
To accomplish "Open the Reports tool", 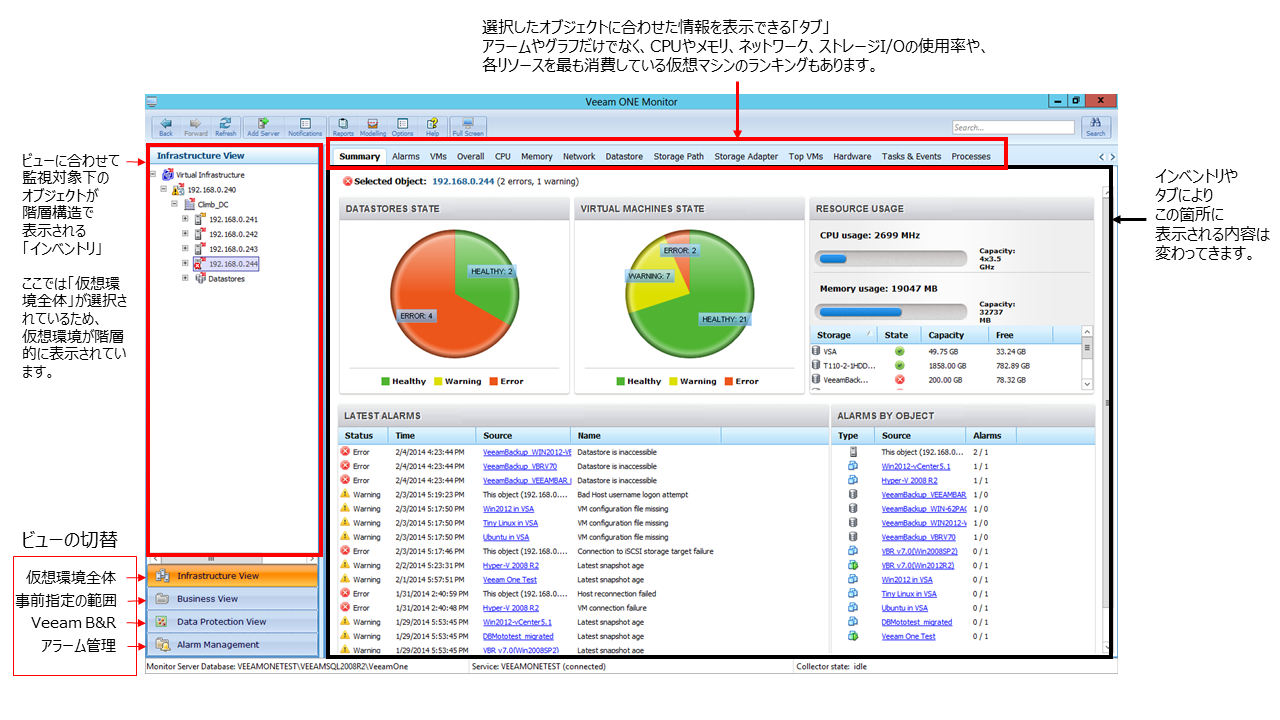I will pyautogui.click(x=343, y=125).
